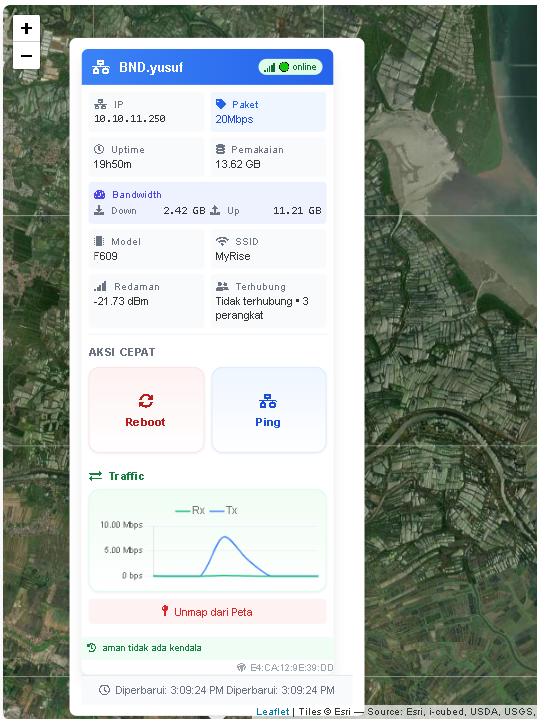Image resolution: width=537 pixels, height=719 pixels.
Task: Click the Ping network icon
Action: pos(268,401)
